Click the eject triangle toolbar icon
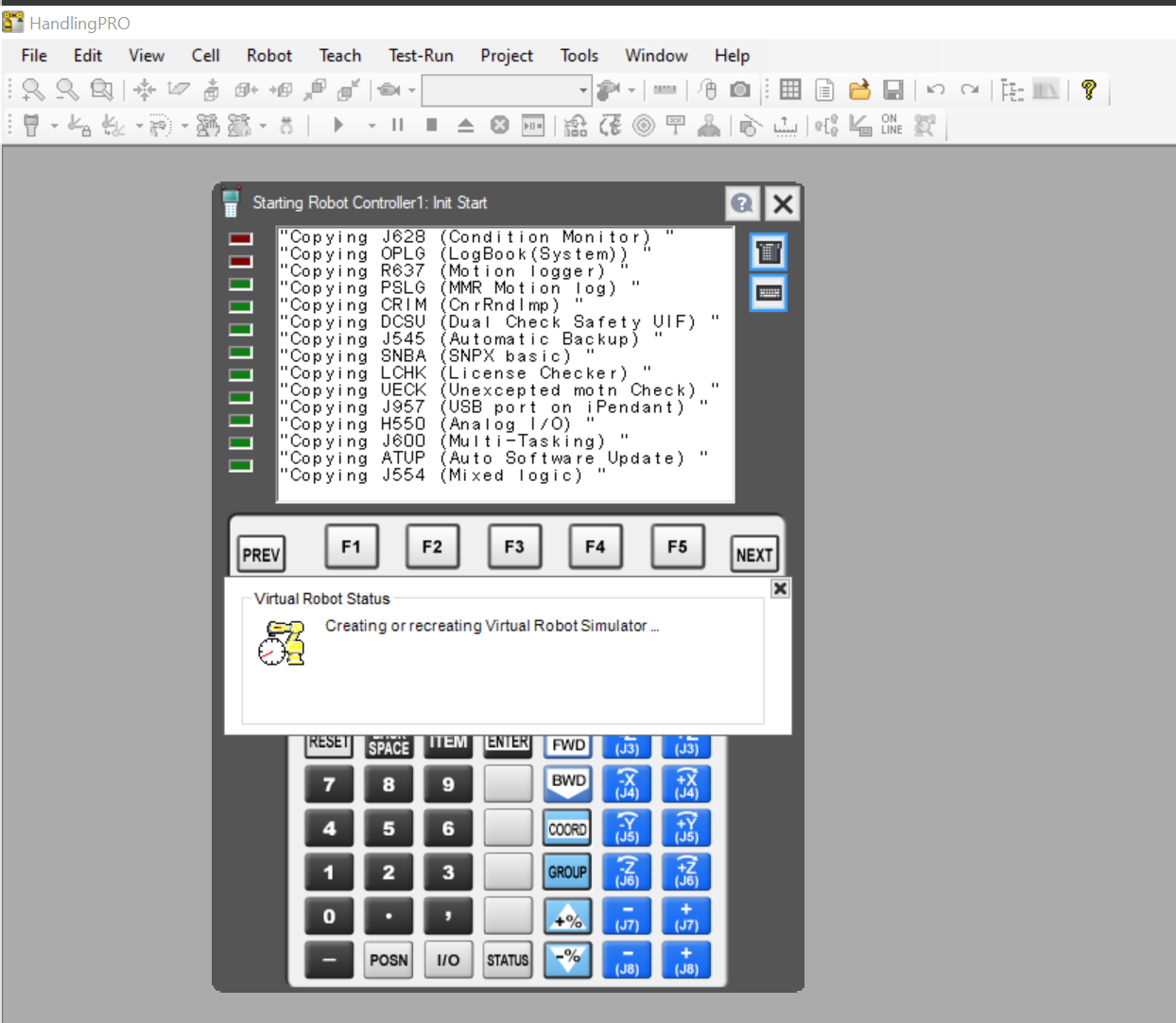 pos(466,125)
